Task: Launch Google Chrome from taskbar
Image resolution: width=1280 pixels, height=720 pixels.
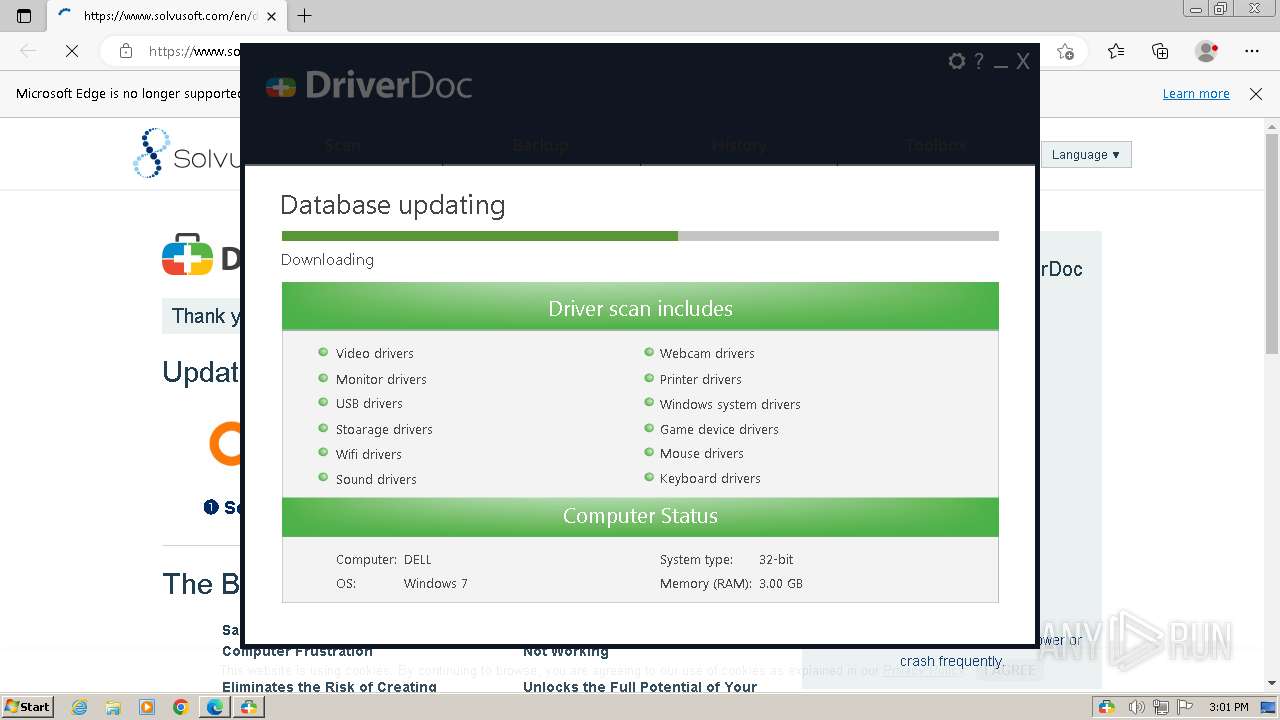Action: 181,707
